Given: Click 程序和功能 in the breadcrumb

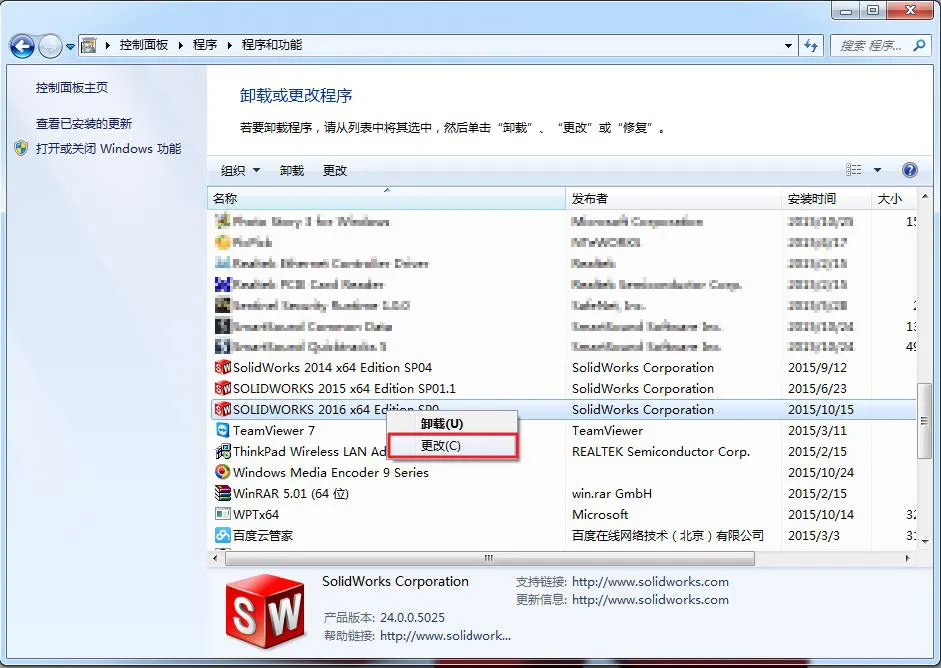Looking at the screenshot, I should coord(272,45).
